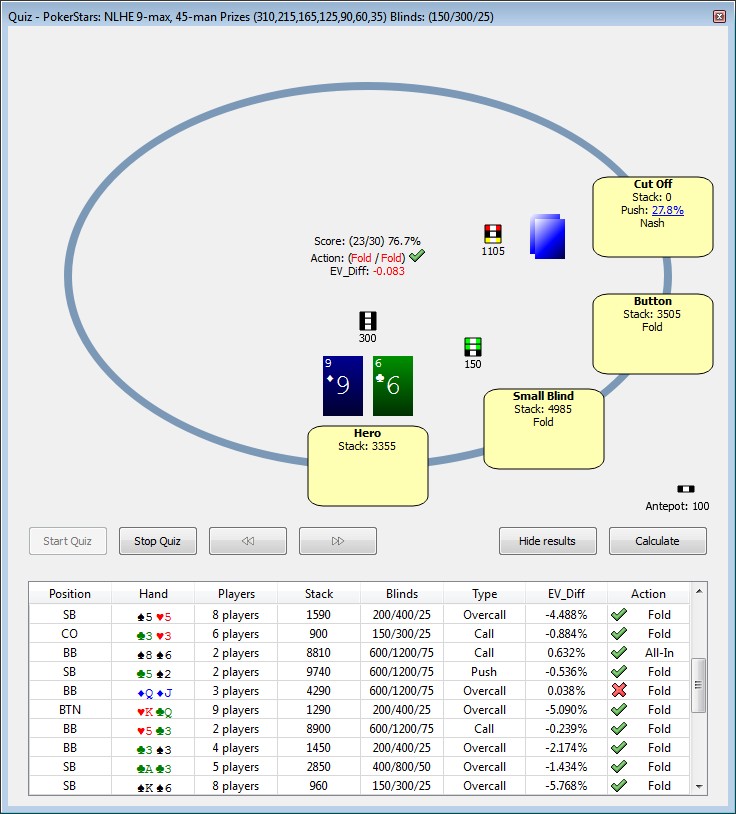Click the checkmark in -4.488% row
This screenshot has width=736, height=814.
(x=619, y=614)
